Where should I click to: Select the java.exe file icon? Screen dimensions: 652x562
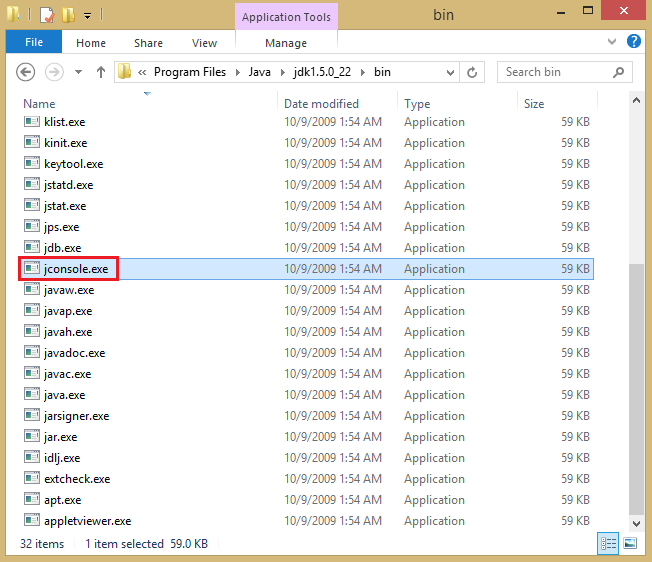click(x=32, y=394)
